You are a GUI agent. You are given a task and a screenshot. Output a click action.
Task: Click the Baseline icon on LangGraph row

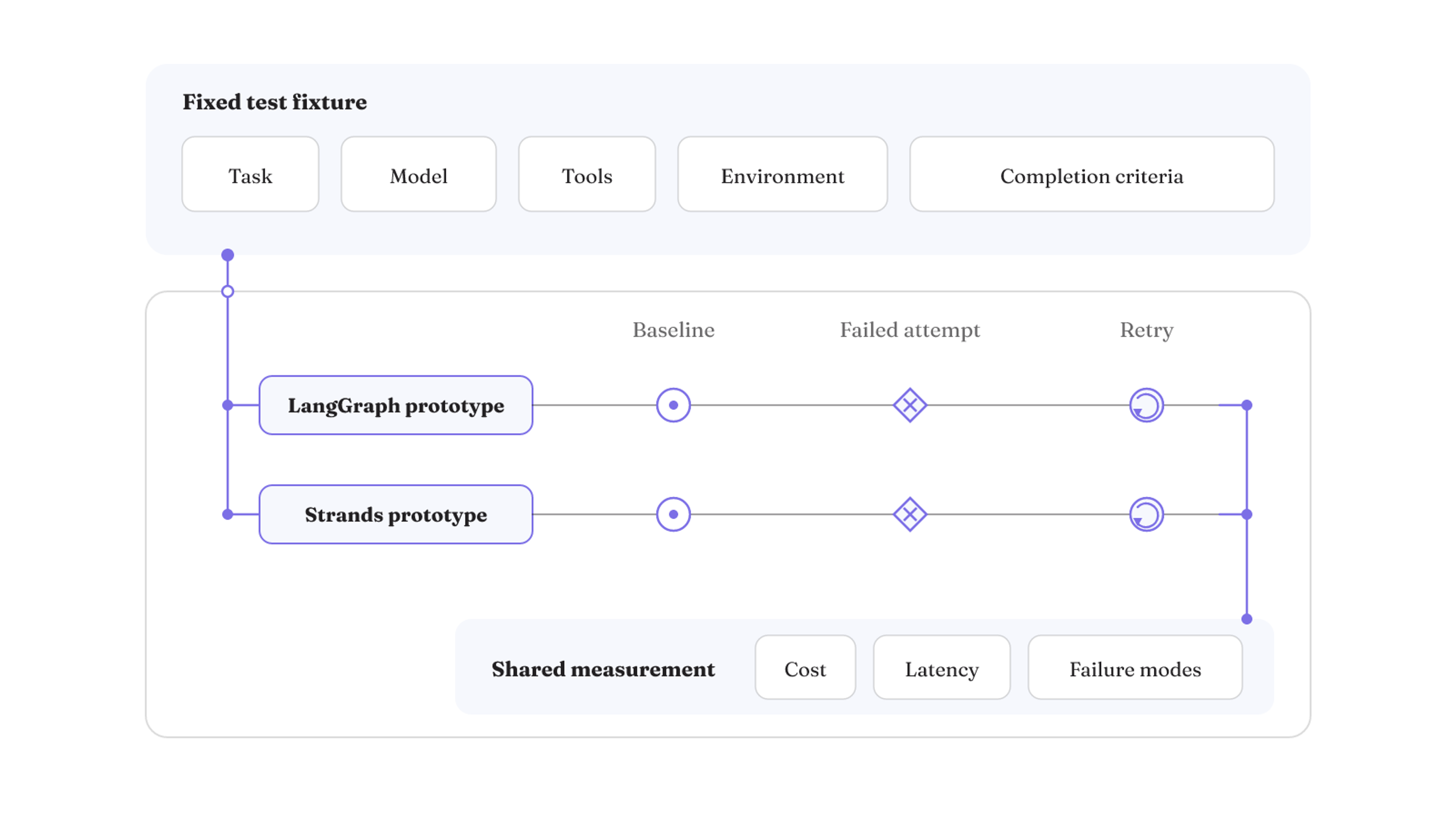tap(673, 405)
